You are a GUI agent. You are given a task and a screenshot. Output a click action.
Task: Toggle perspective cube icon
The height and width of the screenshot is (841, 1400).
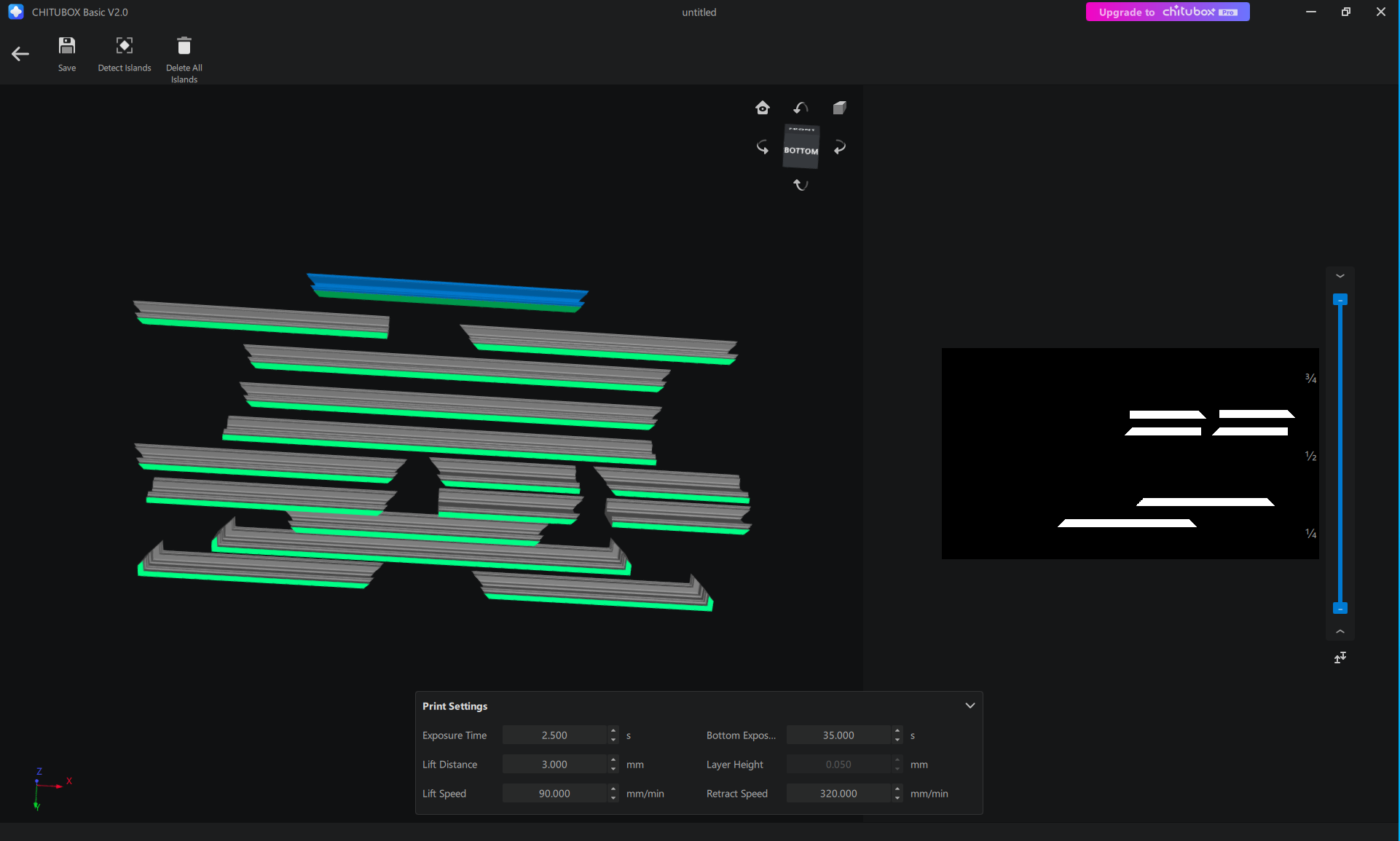[x=839, y=108]
